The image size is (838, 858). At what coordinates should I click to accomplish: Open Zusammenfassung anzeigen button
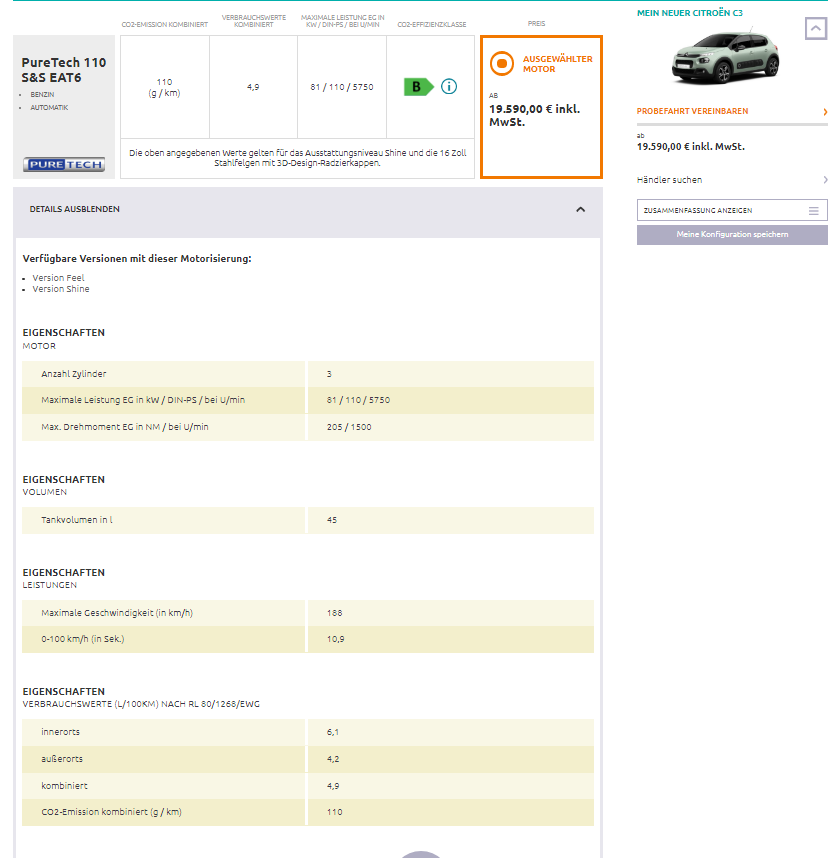732,210
